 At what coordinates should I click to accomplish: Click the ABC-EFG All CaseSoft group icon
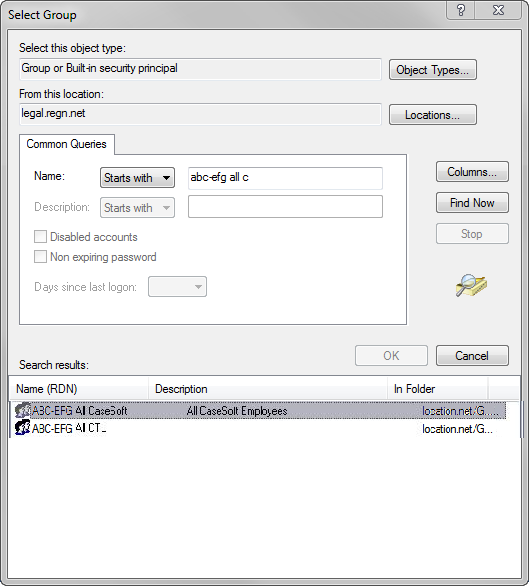tap(22, 410)
